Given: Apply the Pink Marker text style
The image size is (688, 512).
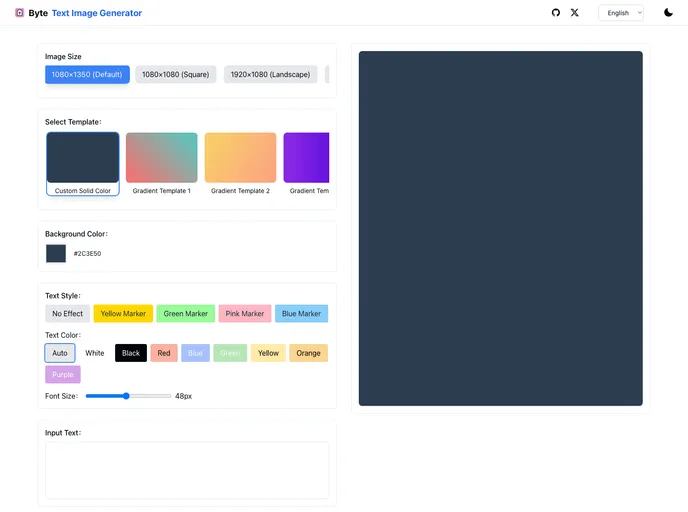Looking at the screenshot, I should [x=245, y=314].
